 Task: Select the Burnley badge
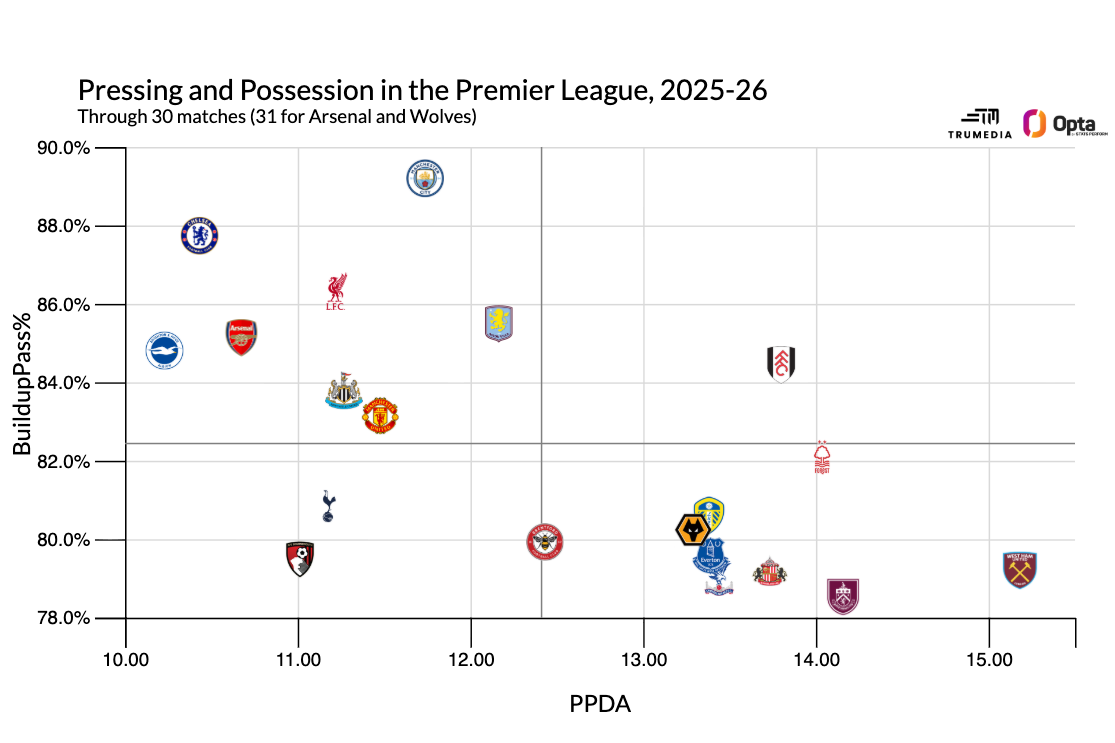(843, 596)
